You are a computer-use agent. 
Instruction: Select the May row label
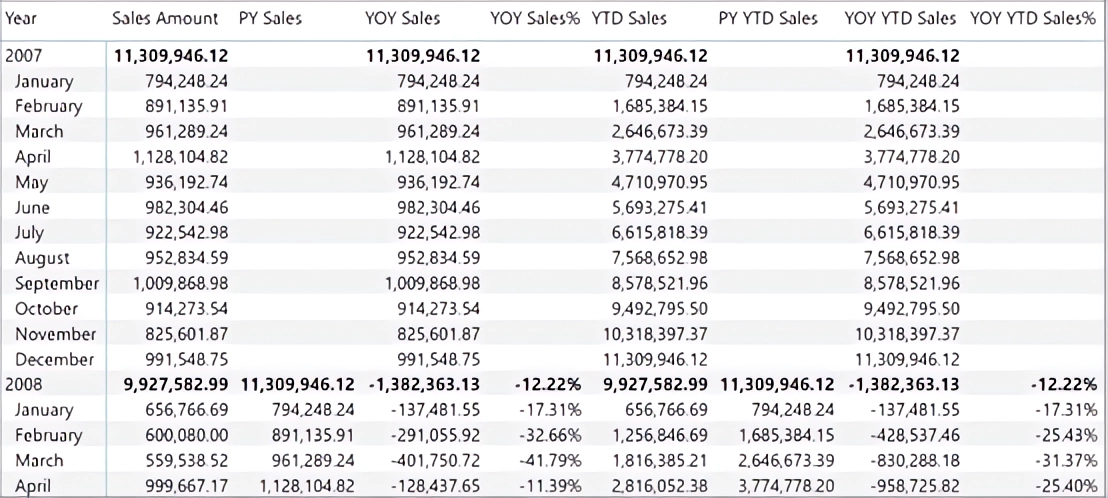(x=32, y=183)
